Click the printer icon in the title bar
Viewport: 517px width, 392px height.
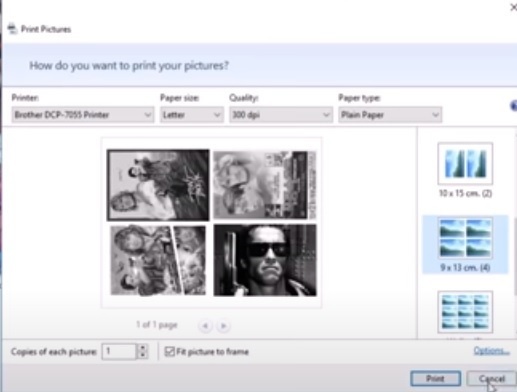pyautogui.click(x=12, y=29)
